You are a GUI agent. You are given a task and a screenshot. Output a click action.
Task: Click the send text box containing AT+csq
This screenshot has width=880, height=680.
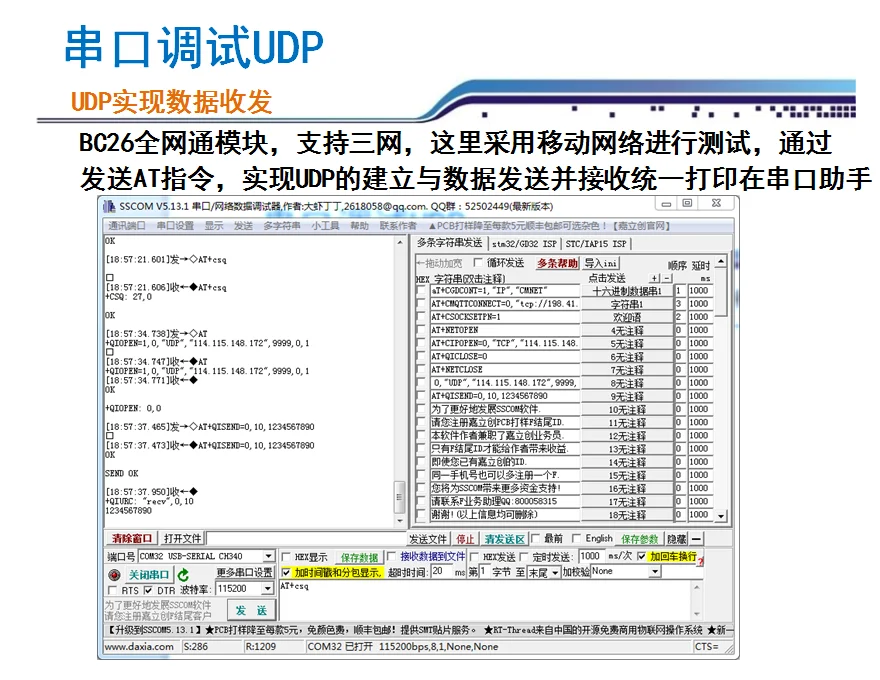[486, 600]
